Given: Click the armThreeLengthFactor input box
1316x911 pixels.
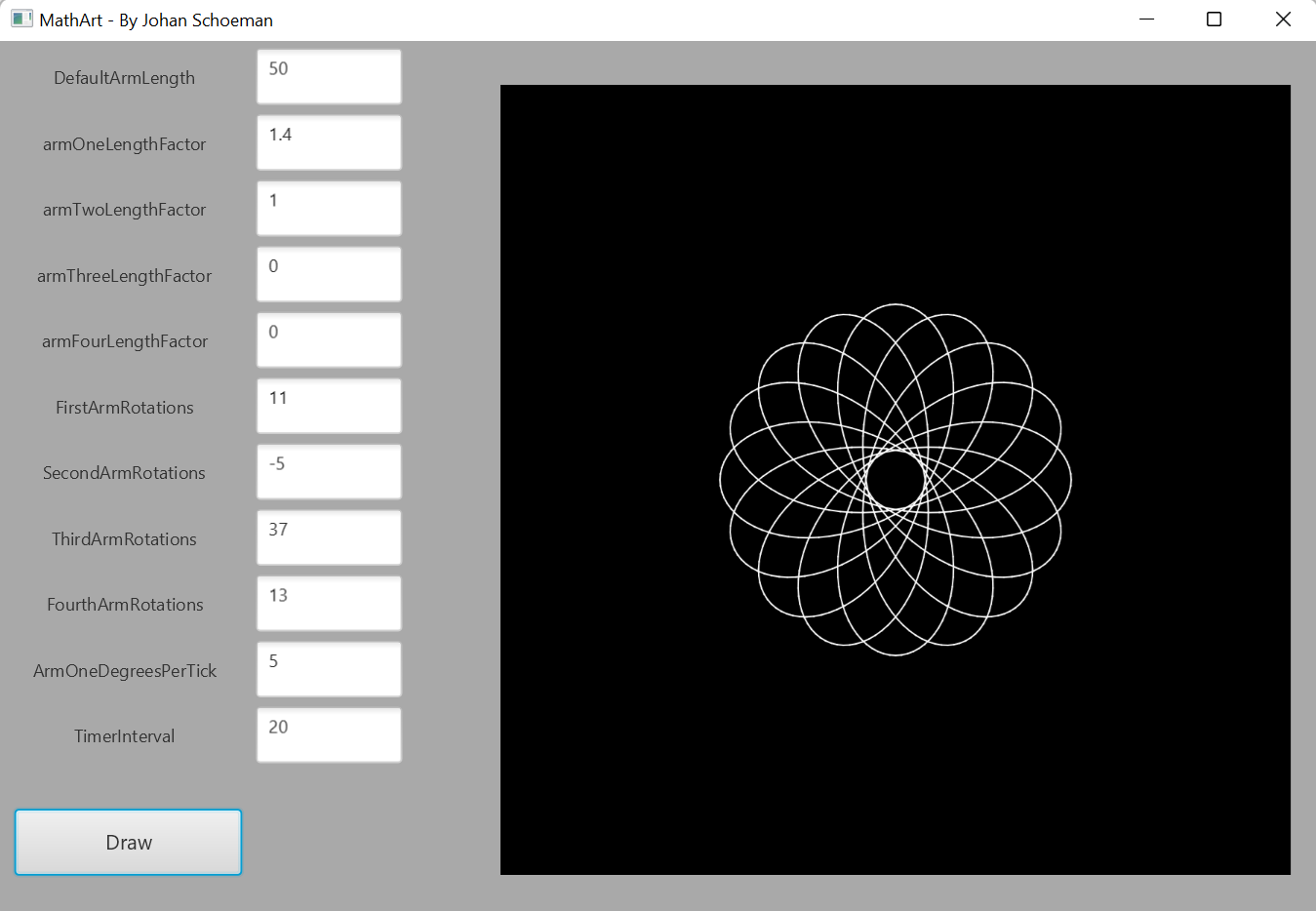Looking at the screenshot, I should (x=329, y=274).
